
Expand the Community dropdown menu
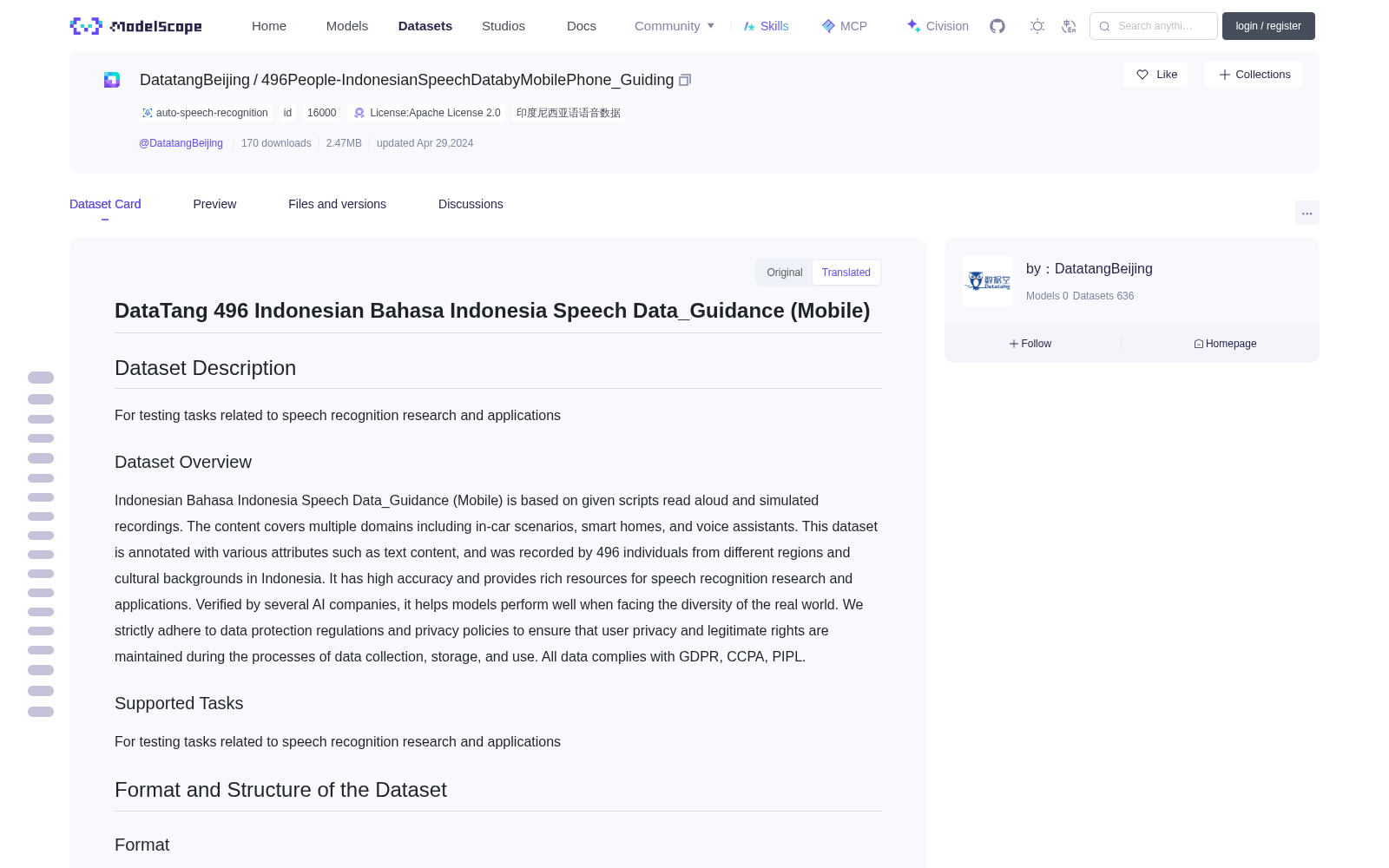click(675, 26)
